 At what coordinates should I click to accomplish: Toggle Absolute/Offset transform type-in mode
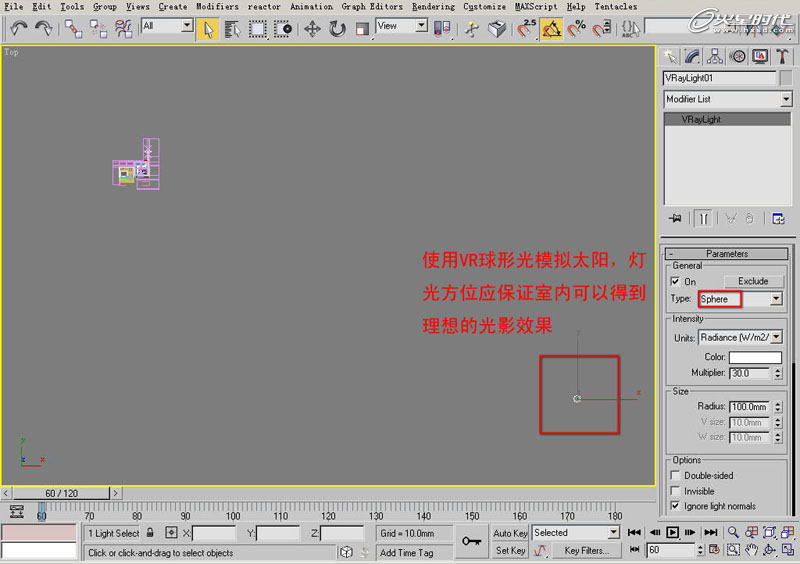pyautogui.click(x=171, y=532)
